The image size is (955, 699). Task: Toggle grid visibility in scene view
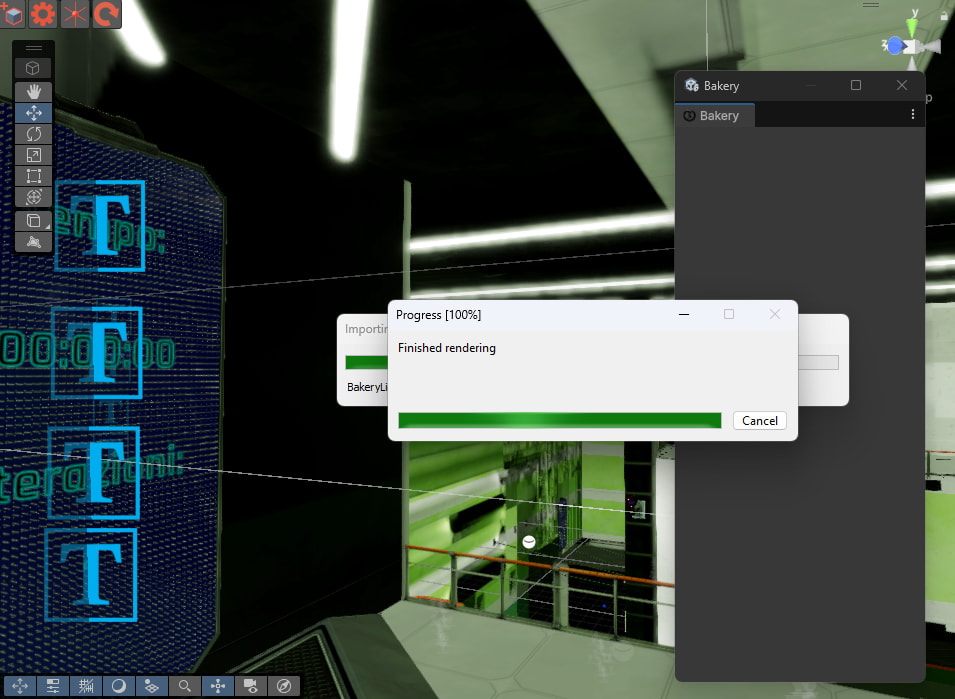tap(86, 686)
